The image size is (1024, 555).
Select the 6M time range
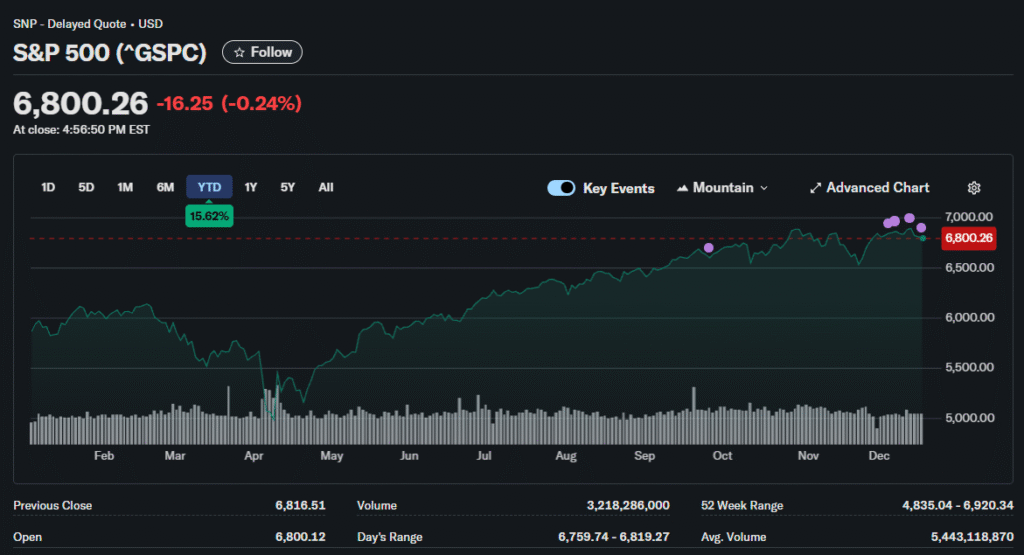[165, 187]
